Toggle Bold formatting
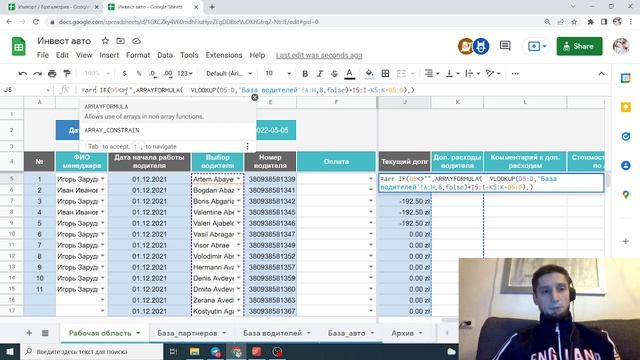This screenshot has height=360, width=640. pyautogui.click(x=305, y=73)
